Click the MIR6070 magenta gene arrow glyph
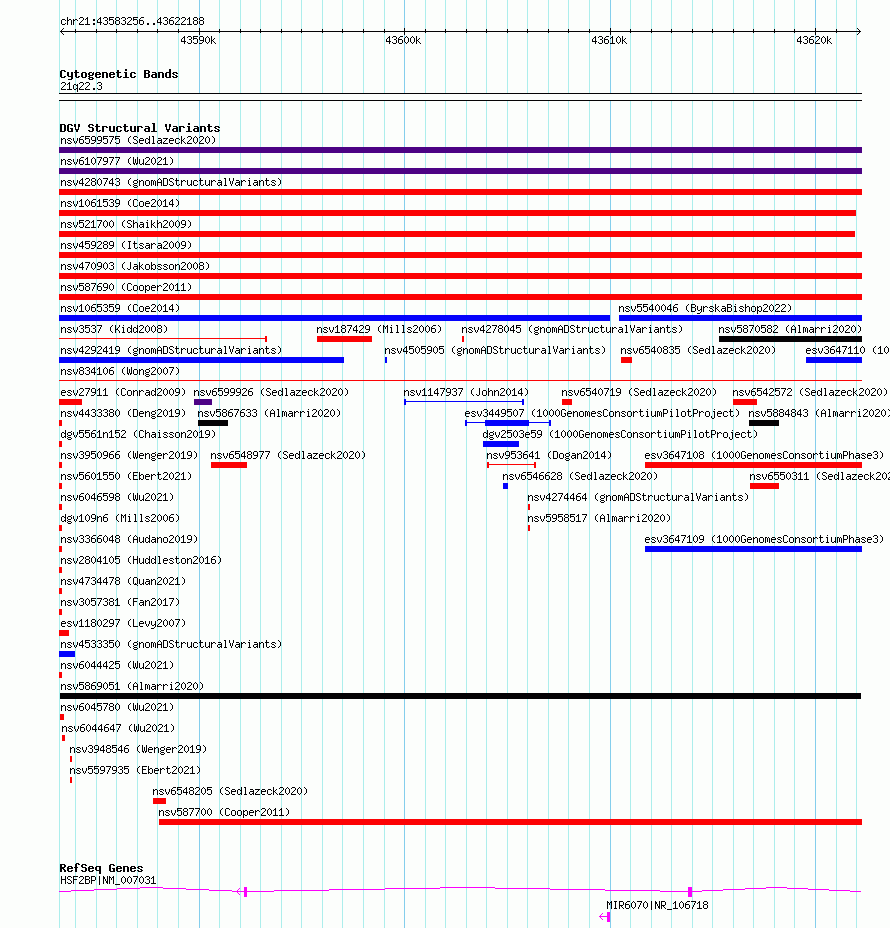 605,917
